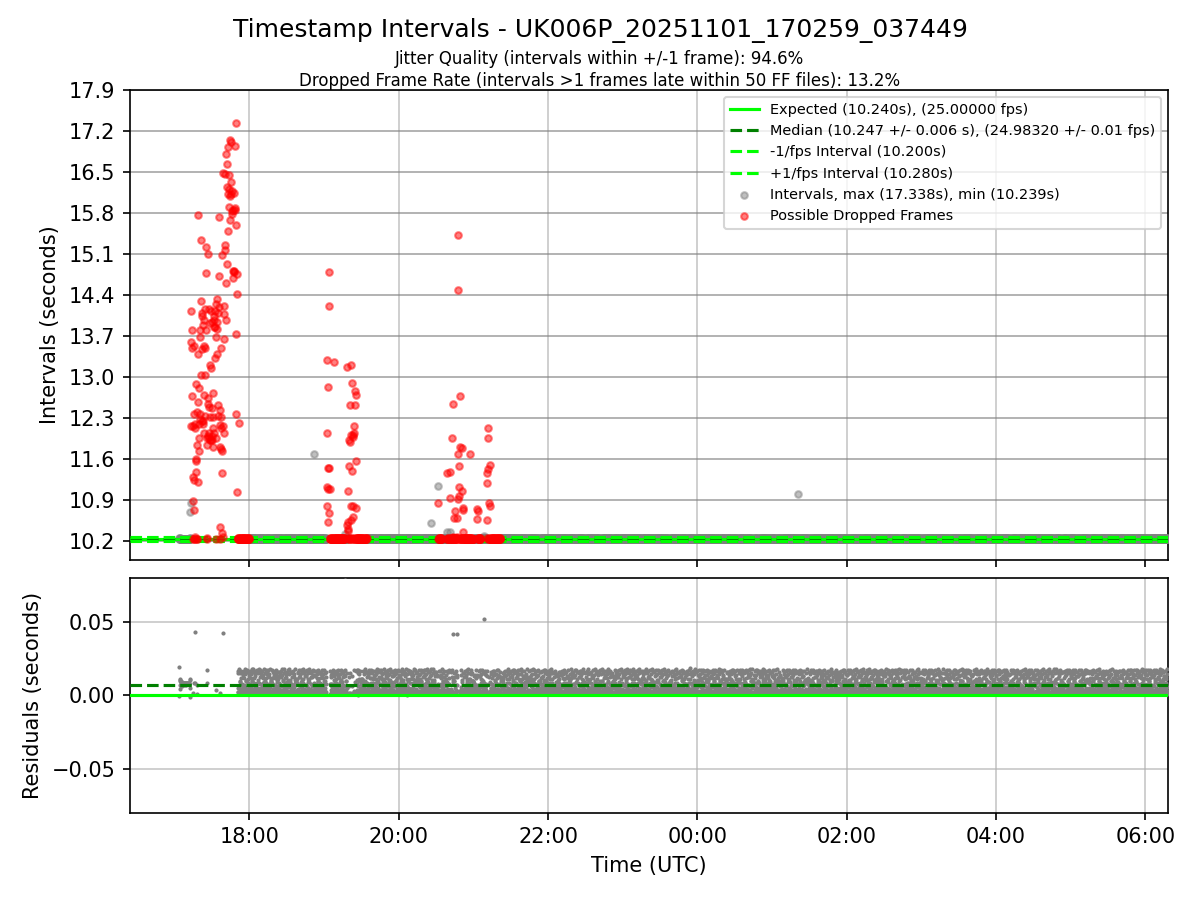This screenshot has height=900, width=1200.
Task: Click the highest red dropped-frame point near 17.3s
Action: coord(236,124)
